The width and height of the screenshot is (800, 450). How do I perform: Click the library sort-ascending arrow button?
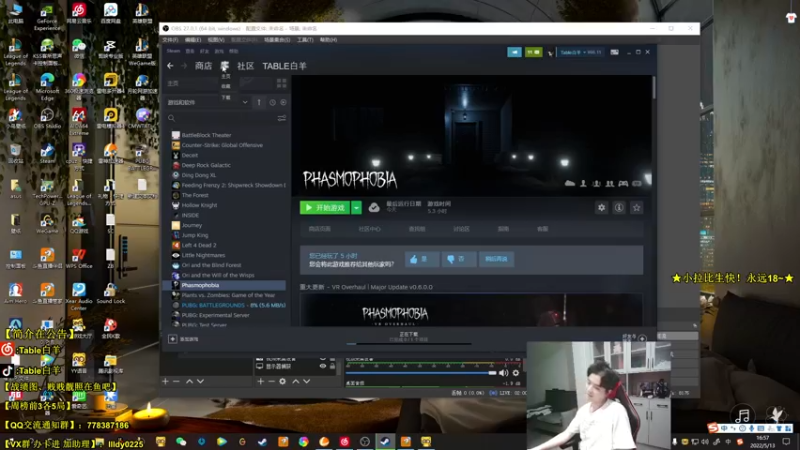(259, 103)
